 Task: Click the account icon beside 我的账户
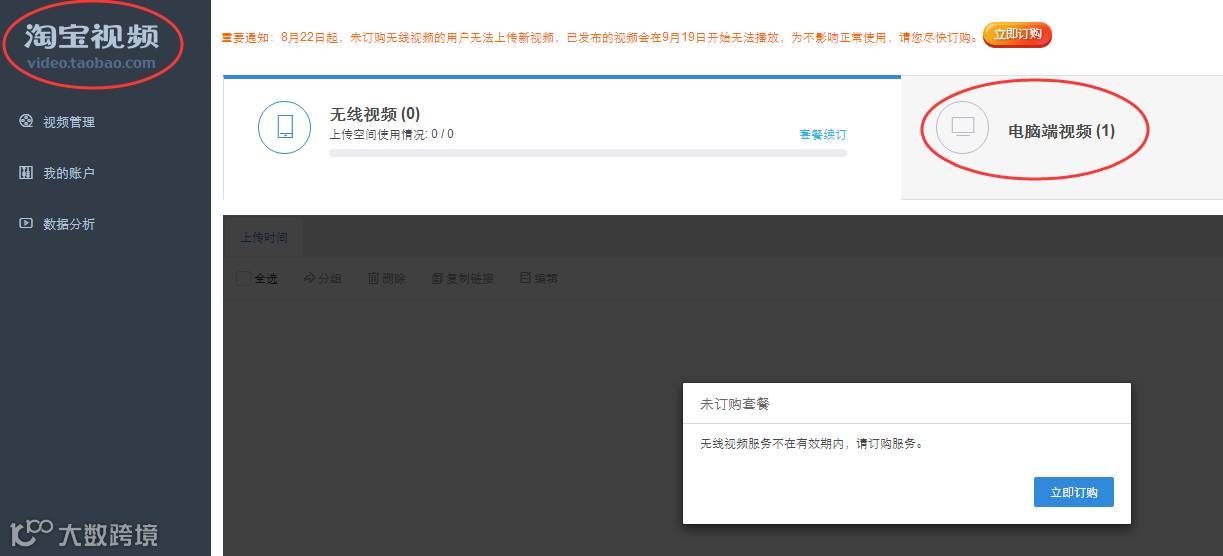[26, 173]
